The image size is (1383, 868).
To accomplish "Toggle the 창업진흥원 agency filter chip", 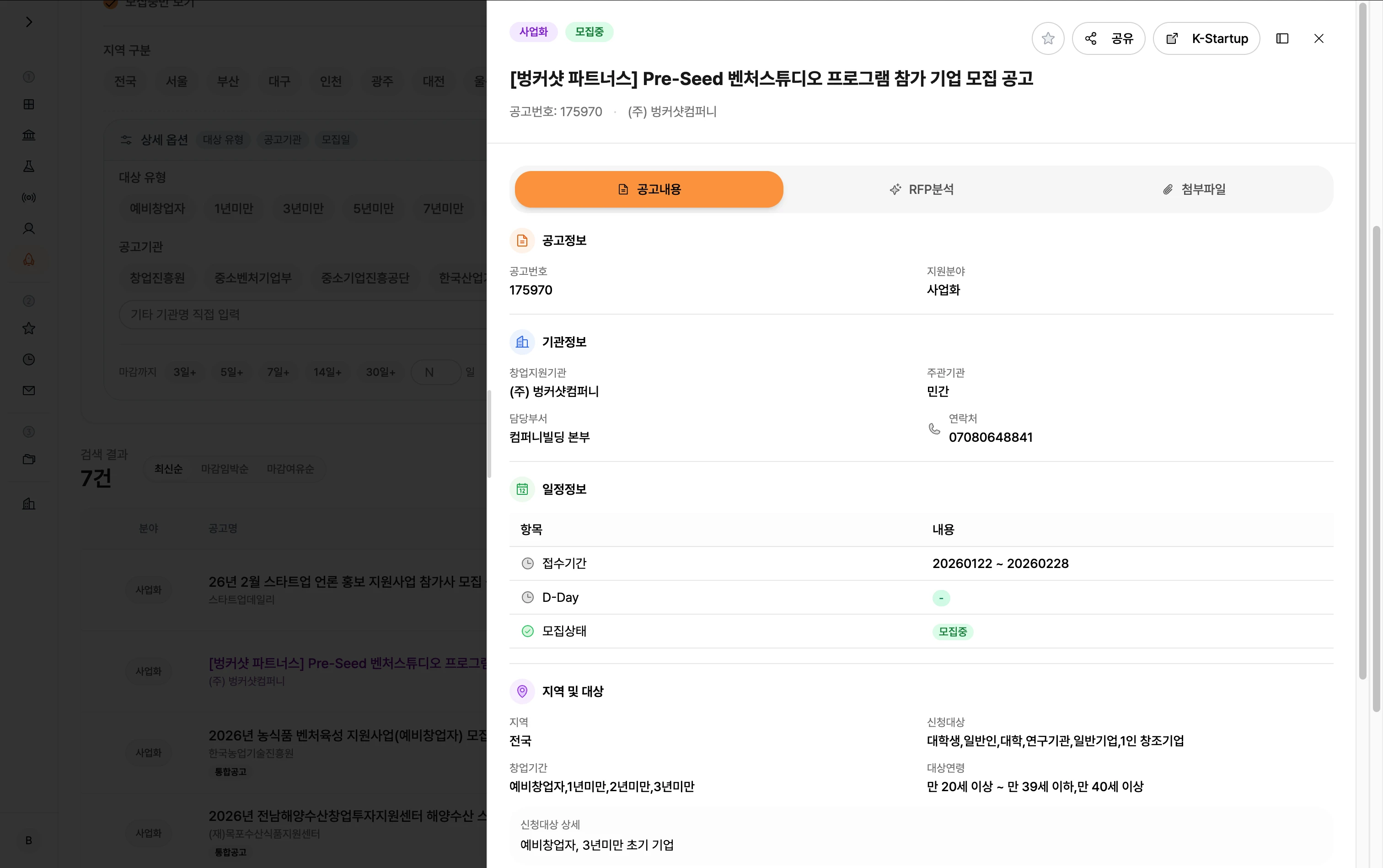I will coord(157,278).
